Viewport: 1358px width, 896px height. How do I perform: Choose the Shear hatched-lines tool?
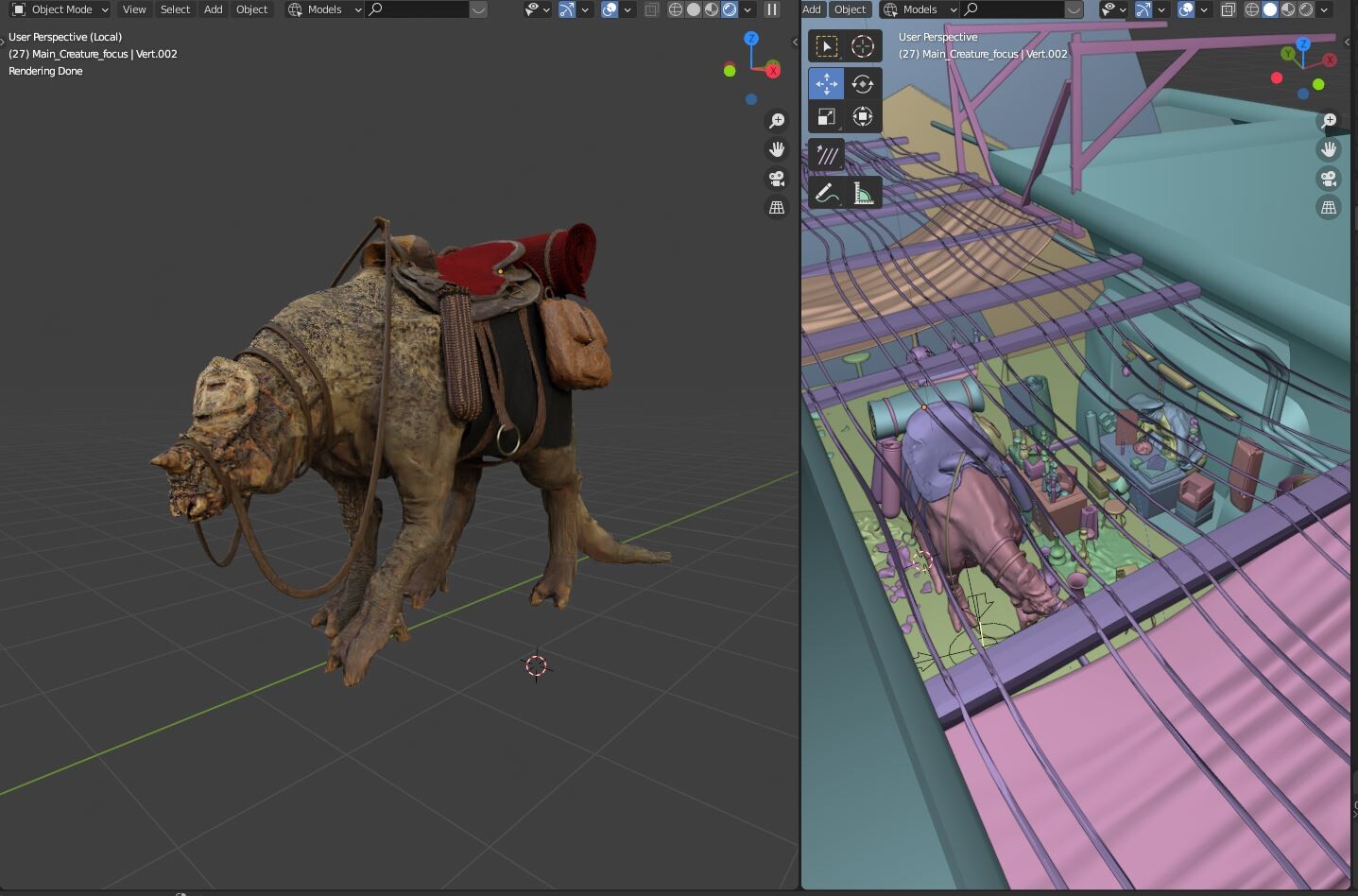click(x=826, y=156)
